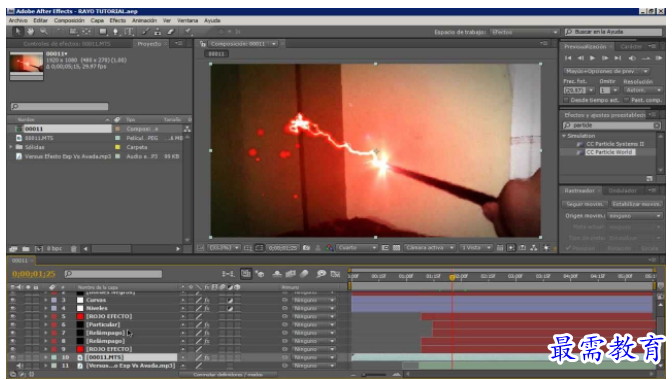The width and height of the screenshot is (672, 380).
Task: Open the Animación menu
Action: click(x=144, y=21)
